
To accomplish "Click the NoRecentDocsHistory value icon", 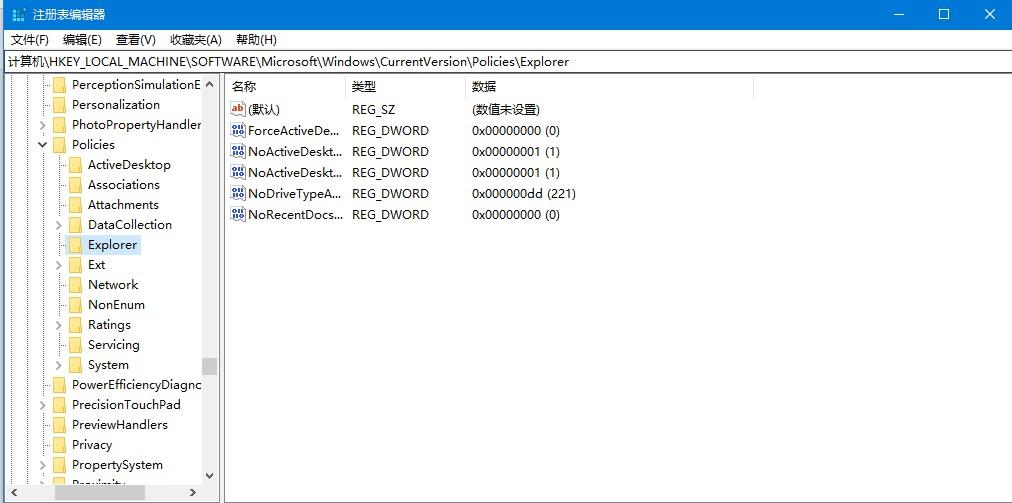I will (x=238, y=215).
